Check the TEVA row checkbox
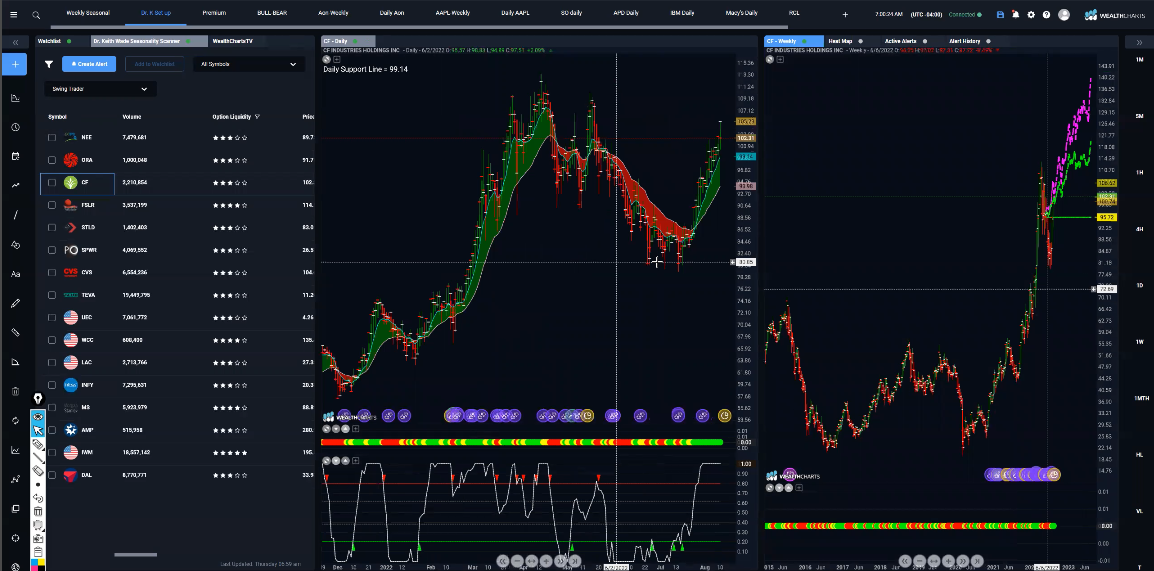The image size is (1154, 571). point(52,295)
